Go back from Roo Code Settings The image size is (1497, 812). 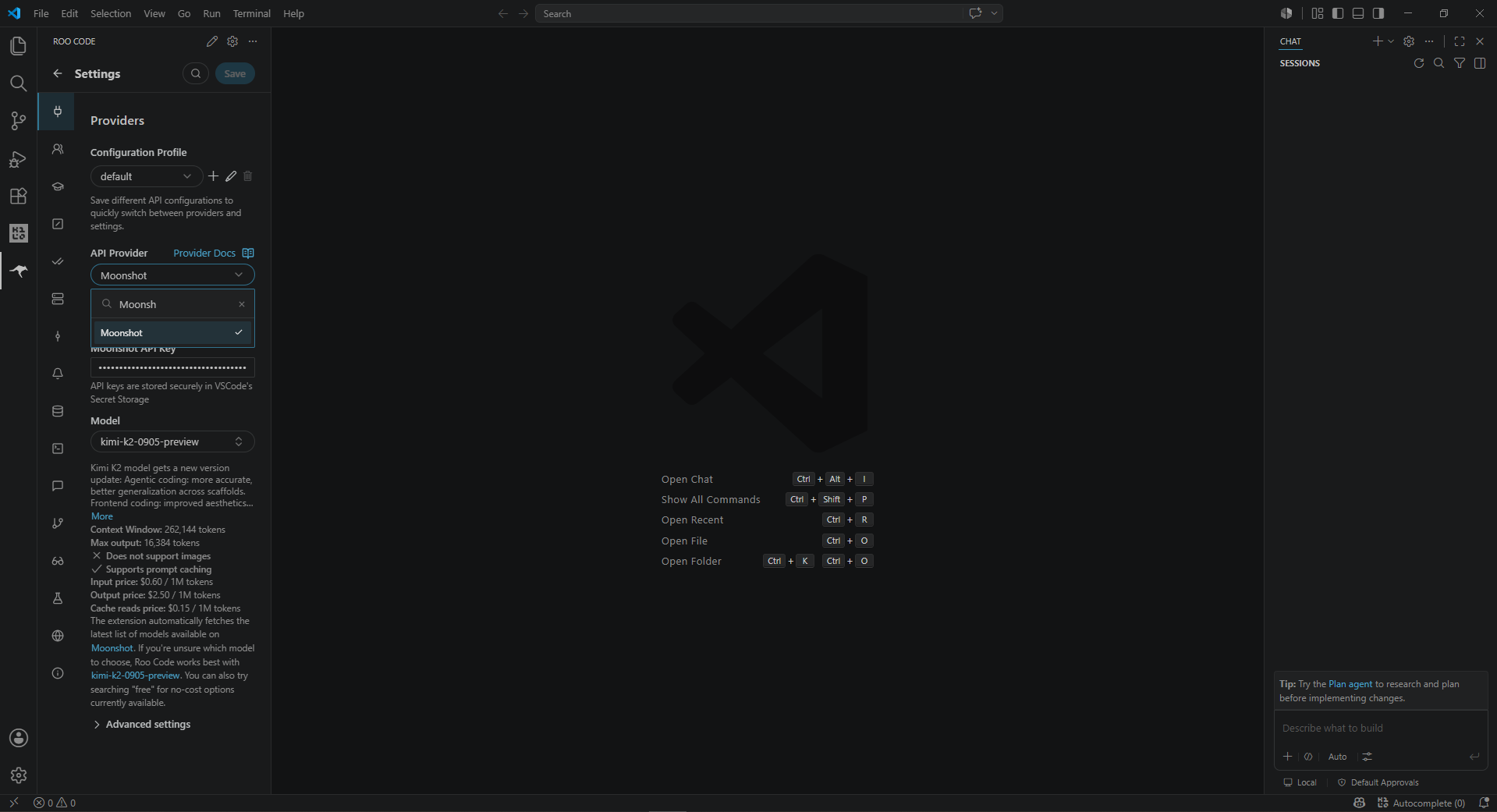pos(58,73)
